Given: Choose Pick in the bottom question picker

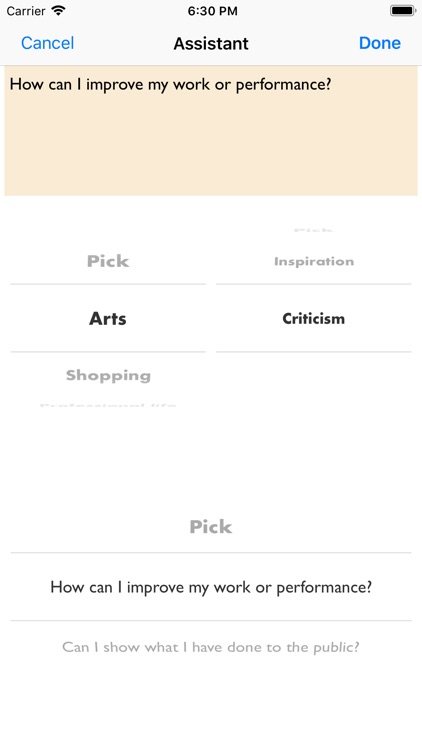Looking at the screenshot, I should coord(211,527).
